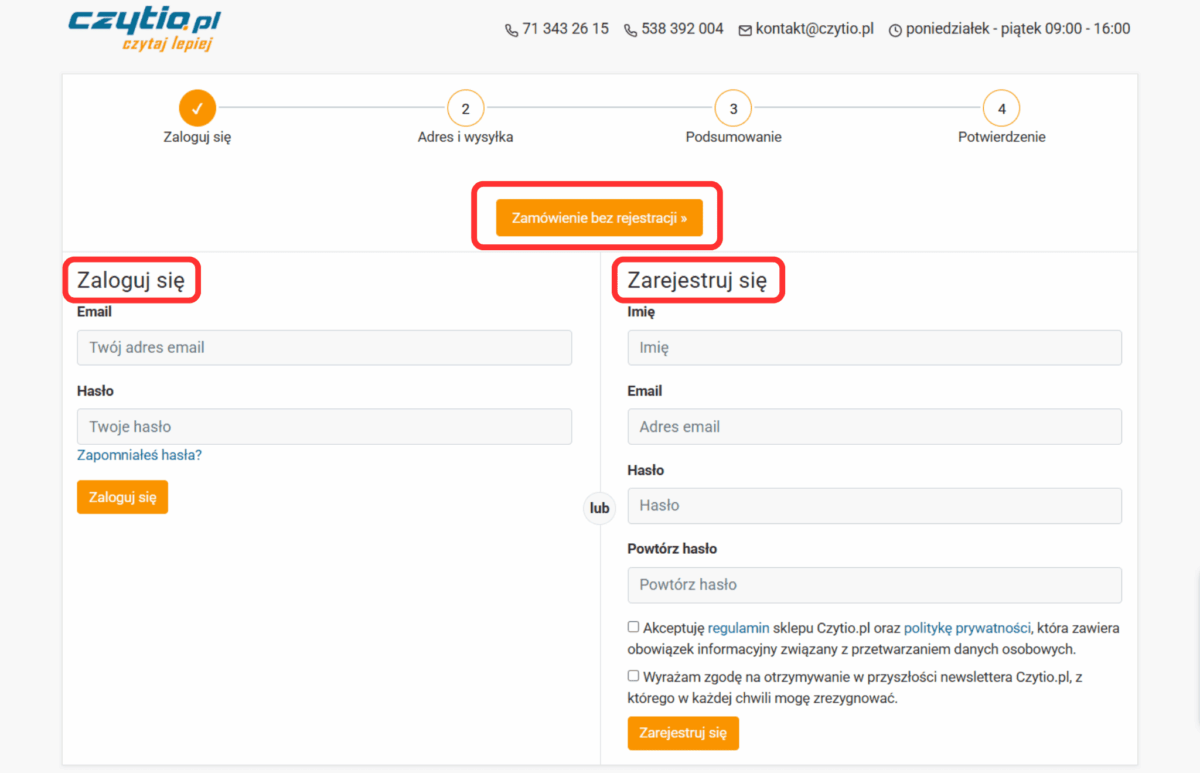Open the Zapomniałeś hasła? link
The image size is (1200, 773).
coord(139,455)
